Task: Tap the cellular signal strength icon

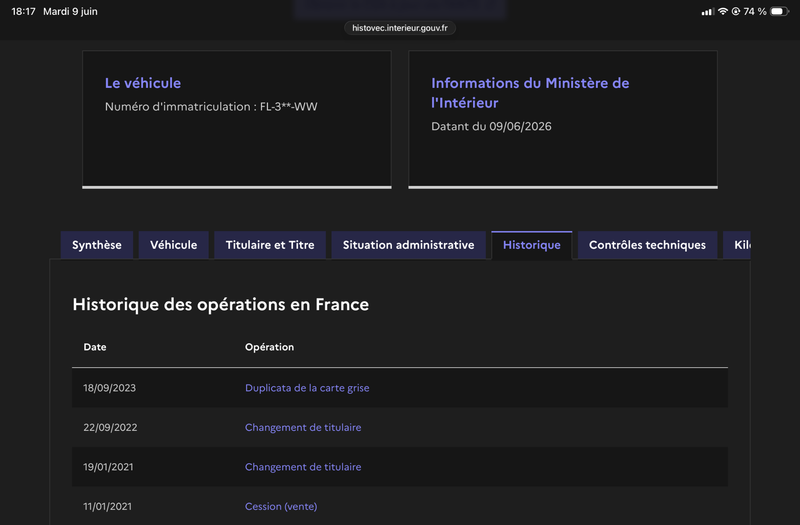Action: click(x=708, y=12)
